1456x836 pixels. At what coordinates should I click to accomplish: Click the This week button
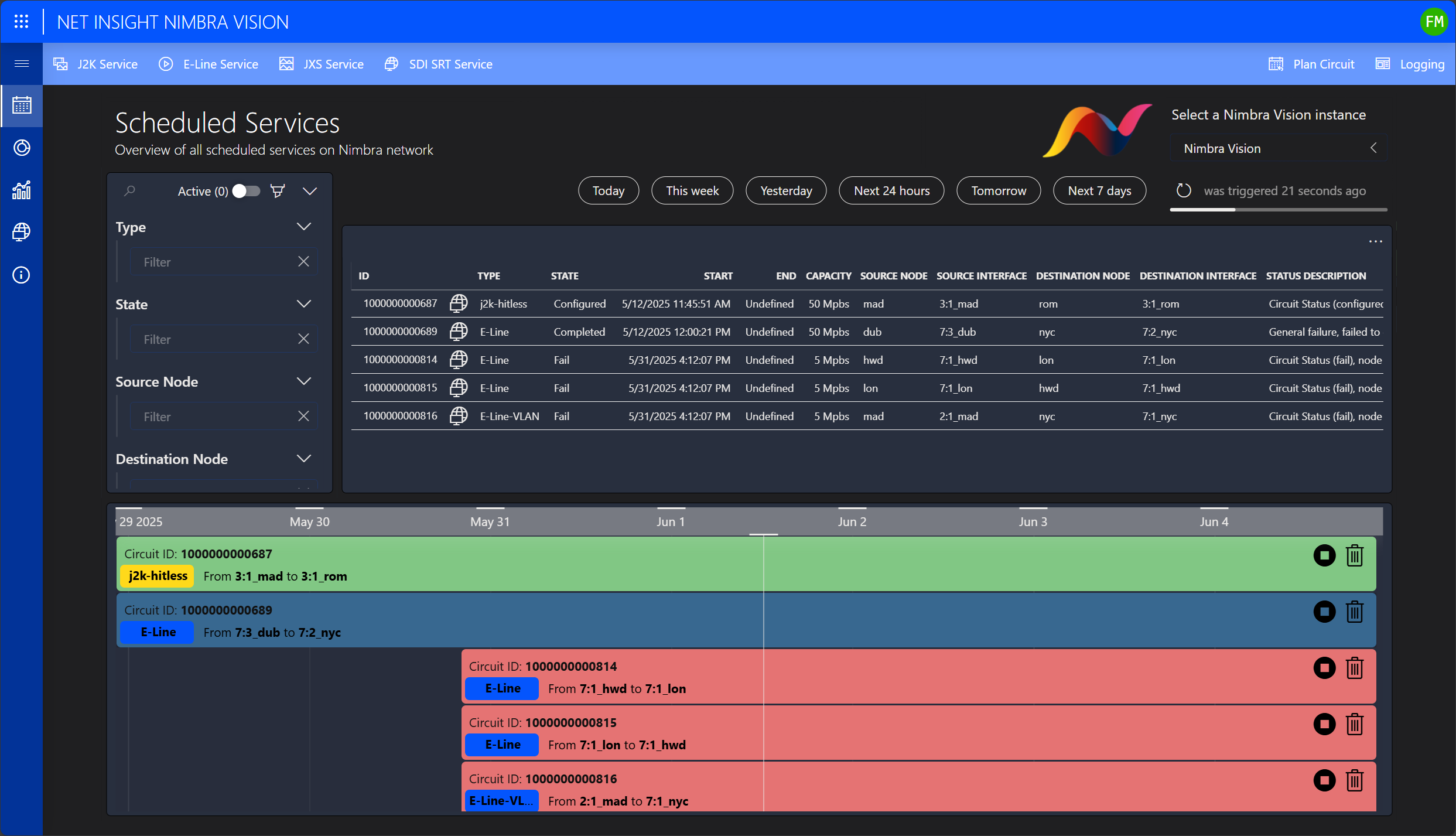click(x=692, y=191)
